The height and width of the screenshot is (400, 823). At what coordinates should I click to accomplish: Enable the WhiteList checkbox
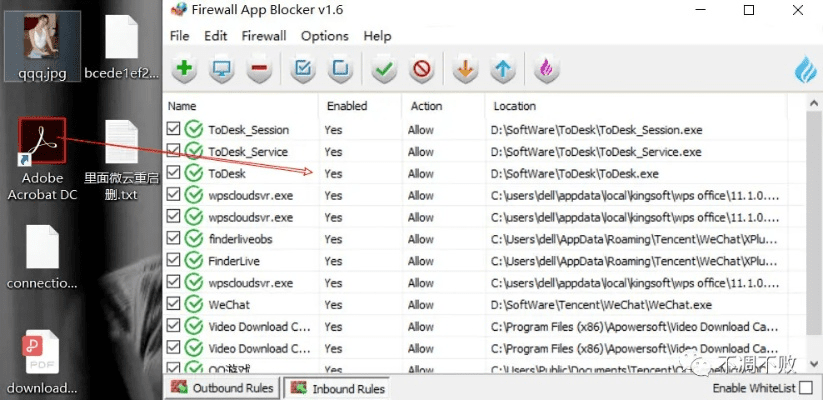pyautogui.click(x=806, y=388)
